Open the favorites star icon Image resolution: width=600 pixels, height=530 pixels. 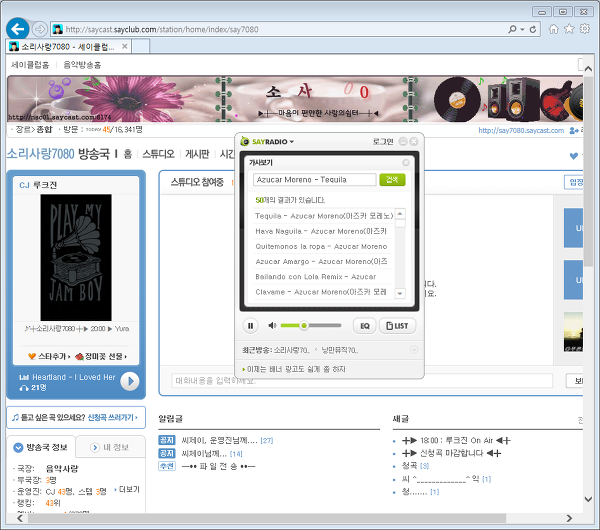pyautogui.click(x=569, y=29)
